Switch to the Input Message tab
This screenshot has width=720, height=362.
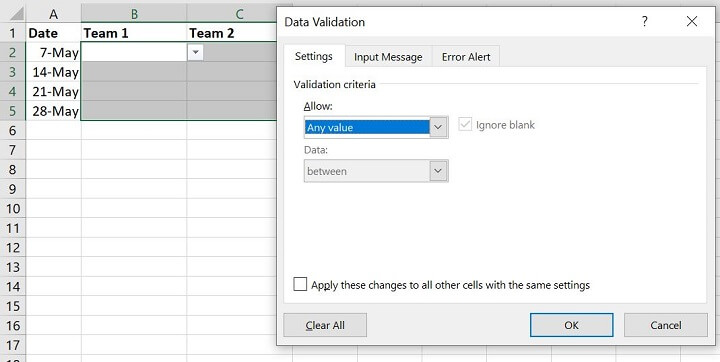coord(388,57)
